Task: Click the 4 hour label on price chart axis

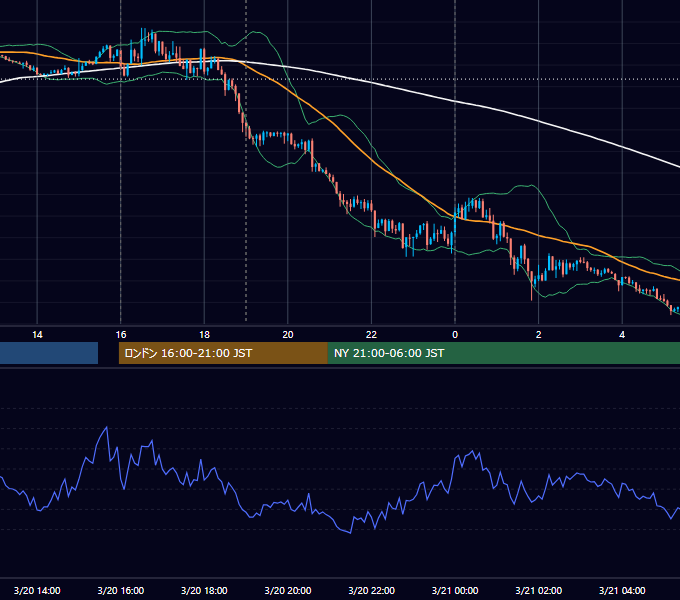Action: point(622,335)
